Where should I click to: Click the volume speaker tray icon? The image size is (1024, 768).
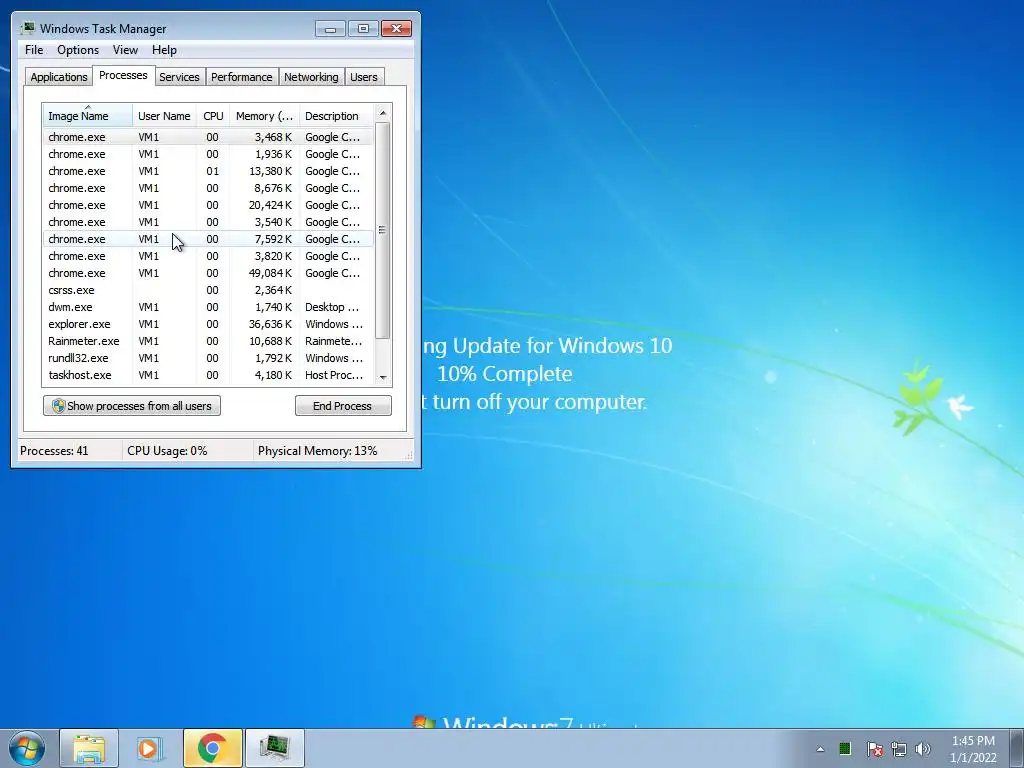(923, 749)
